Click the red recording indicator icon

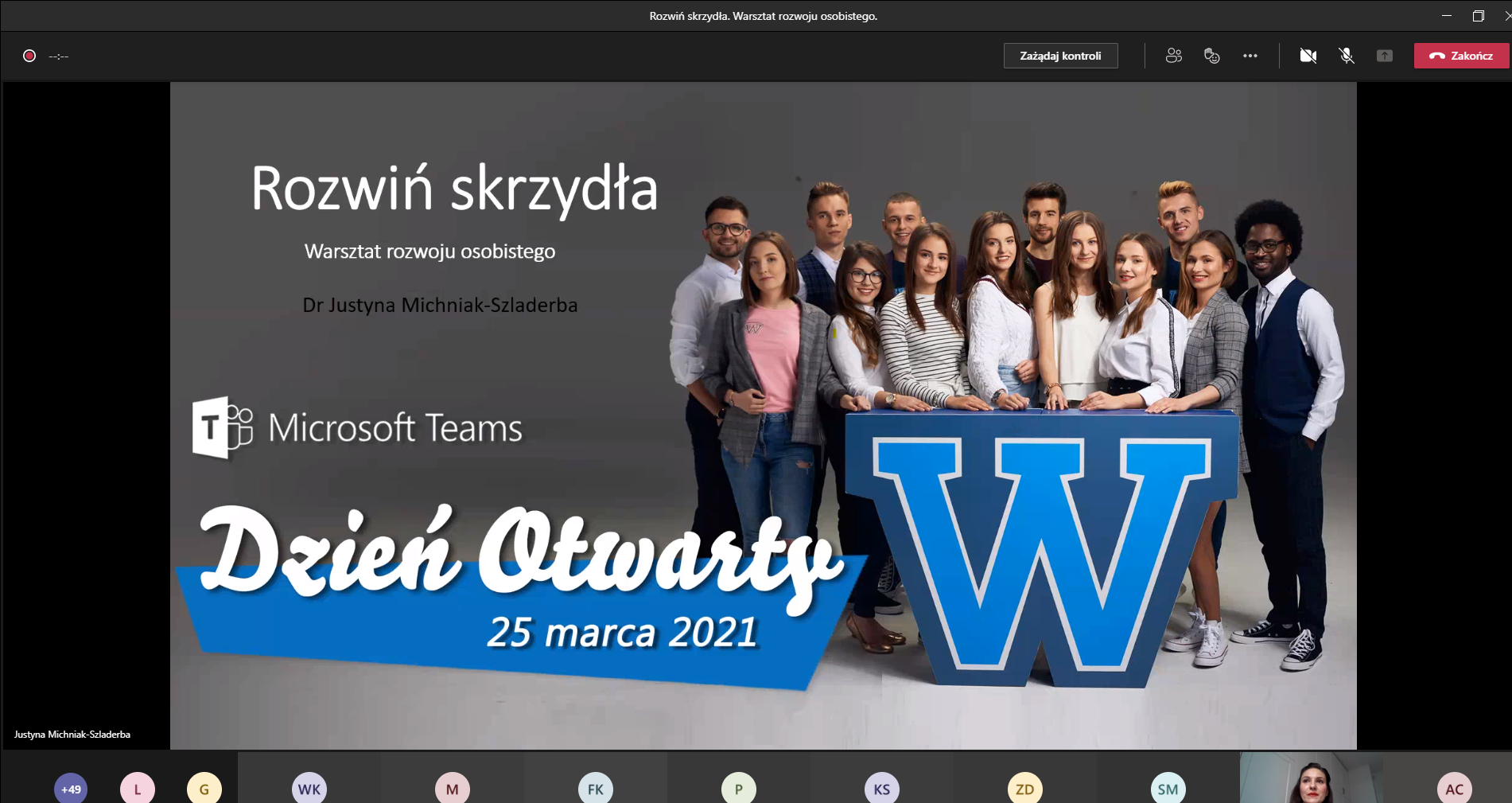(29, 56)
